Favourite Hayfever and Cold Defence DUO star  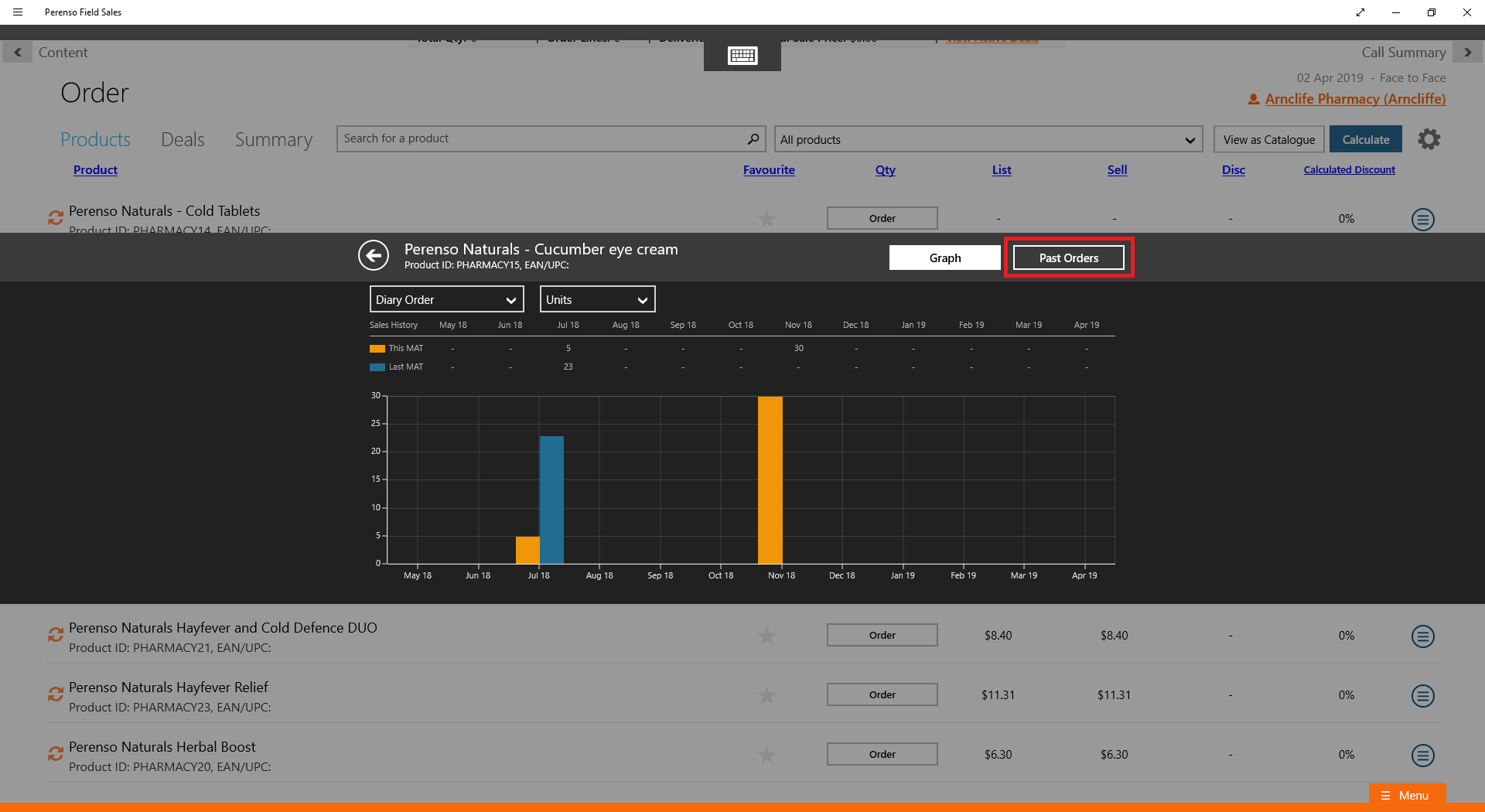tap(766, 636)
